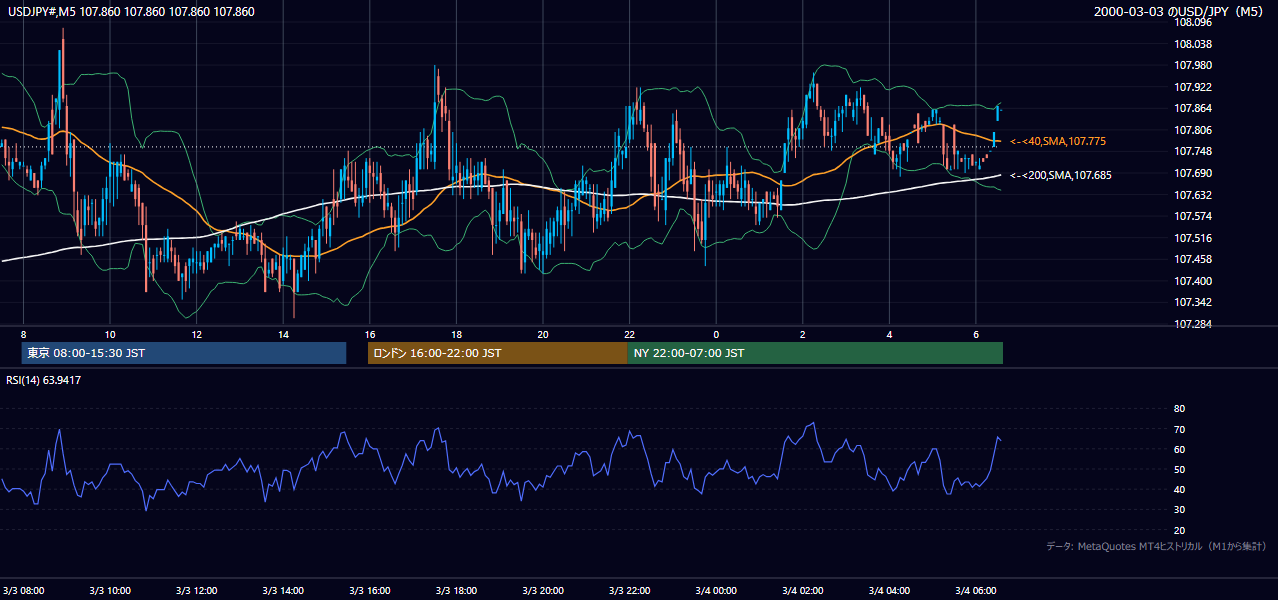Click hour label 22 under the price chart
Image resolution: width=1278 pixels, height=600 pixels.
click(x=629, y=334)
